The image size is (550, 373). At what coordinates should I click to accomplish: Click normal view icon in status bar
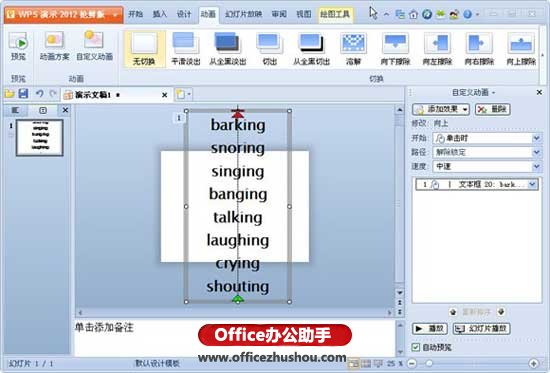pos(354,364)
